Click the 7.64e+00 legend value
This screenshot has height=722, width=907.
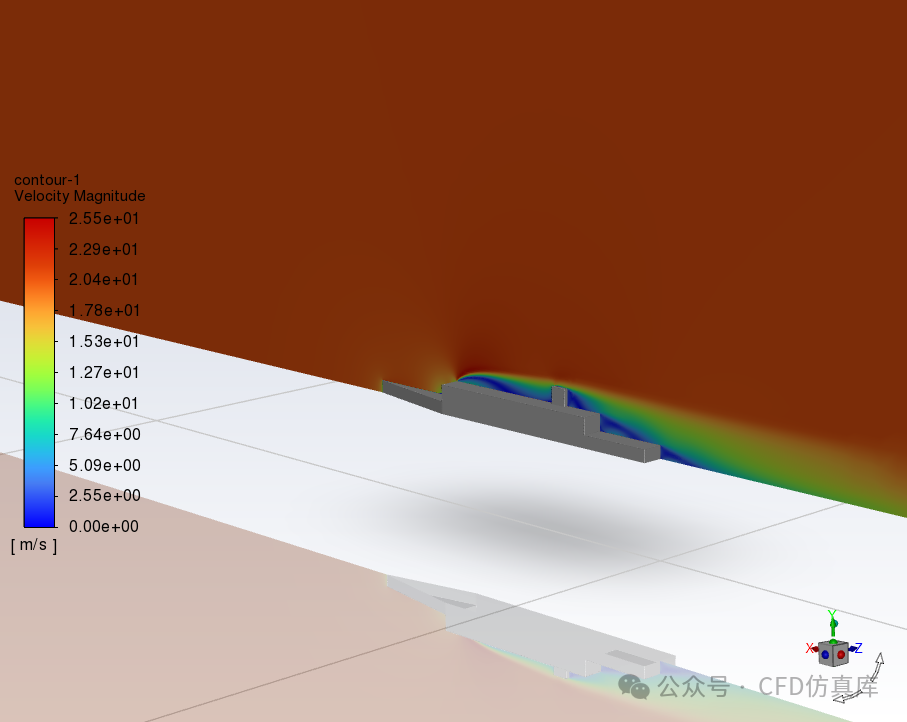[105, 434]
